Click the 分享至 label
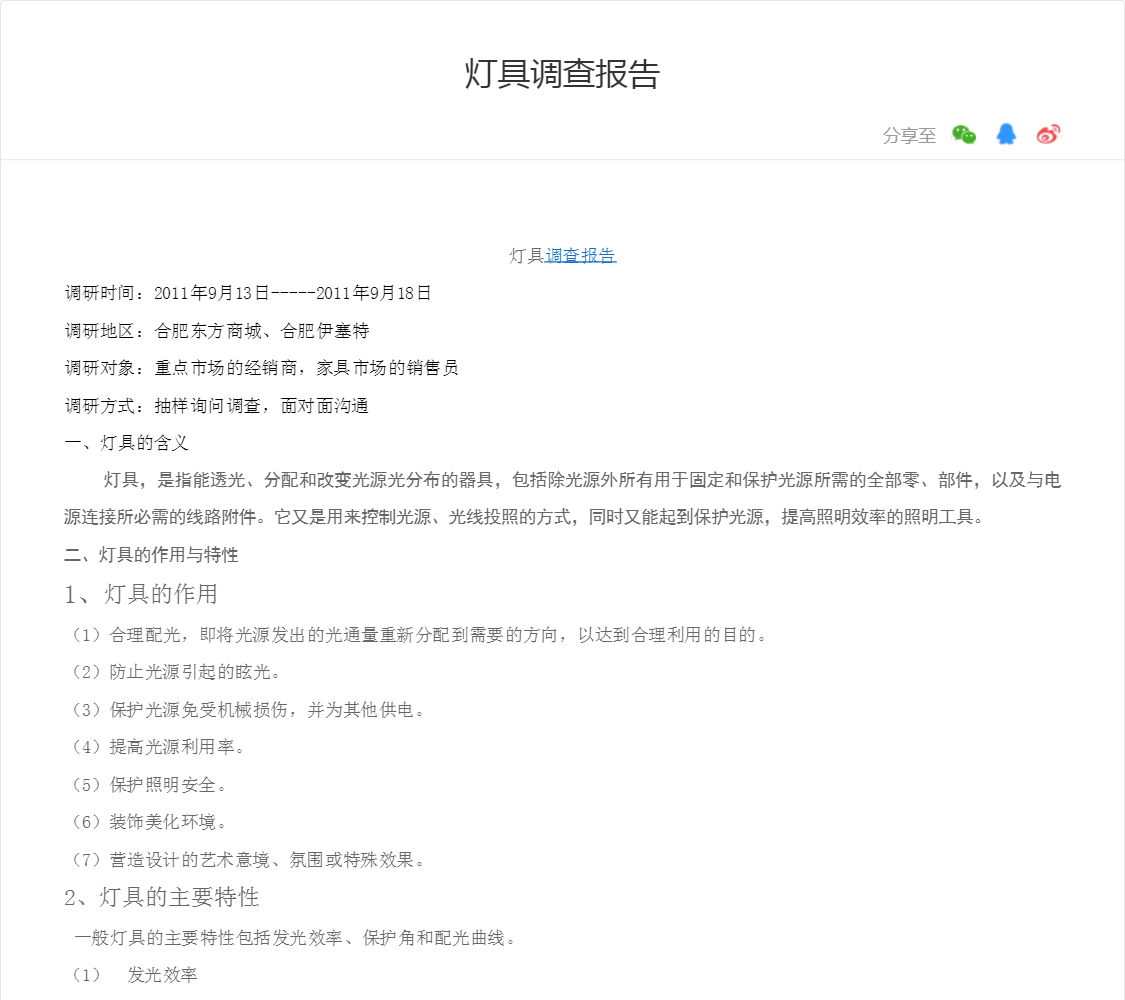1125x1000 pixels. point(909,136)
